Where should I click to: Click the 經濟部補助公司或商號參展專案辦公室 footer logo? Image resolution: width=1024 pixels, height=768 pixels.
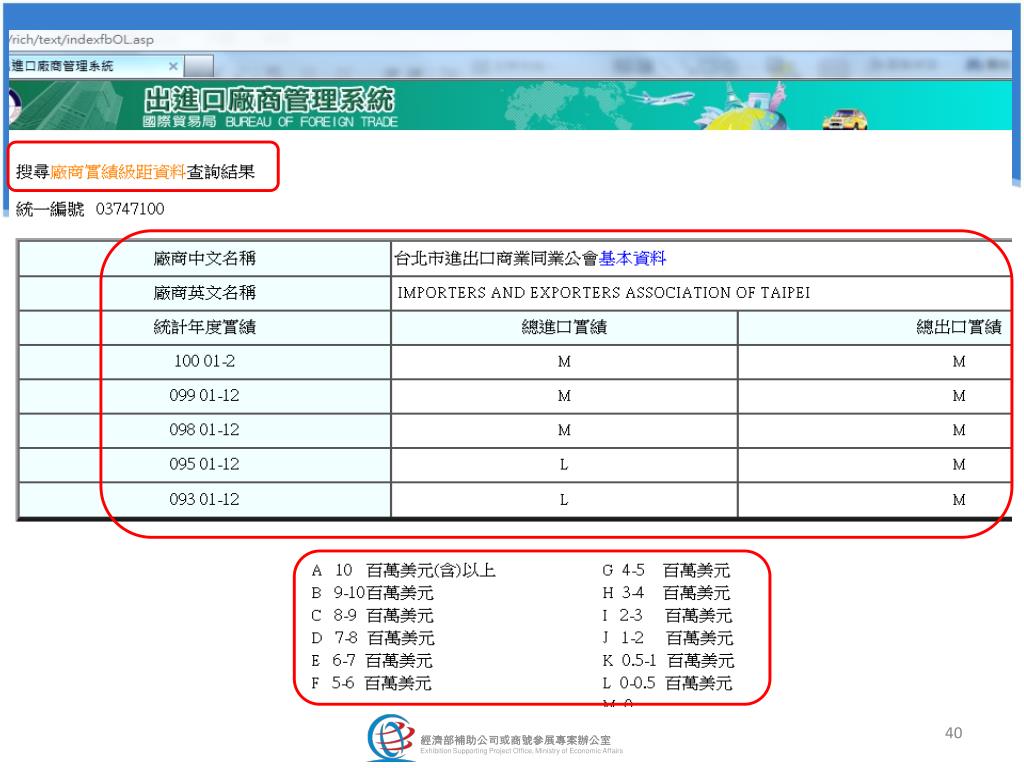click(495, 737)
